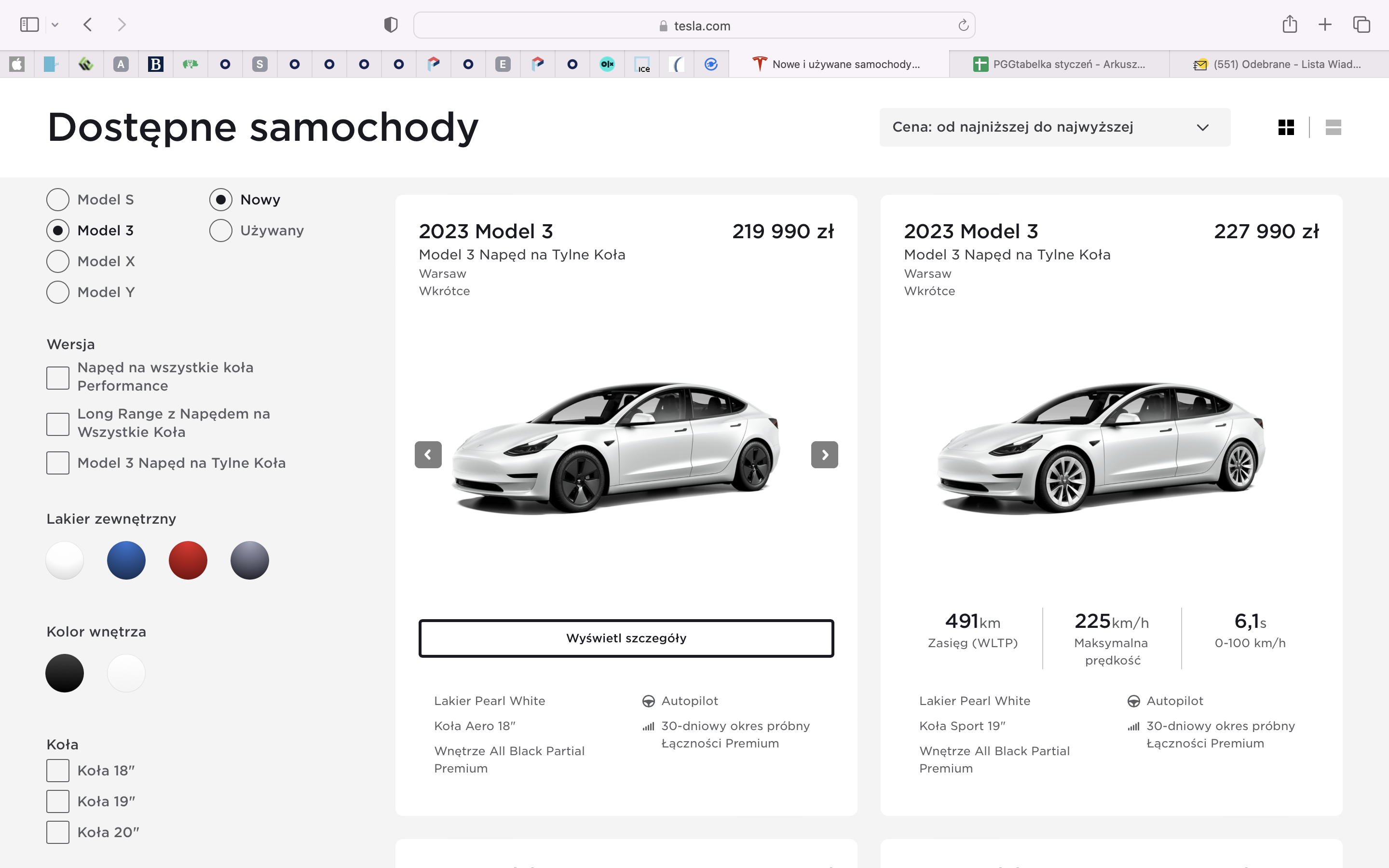This screenshot has width=1389, height=868.
Task: Open the tab group dropdown chevron
Action: click(x=55, y=25)
